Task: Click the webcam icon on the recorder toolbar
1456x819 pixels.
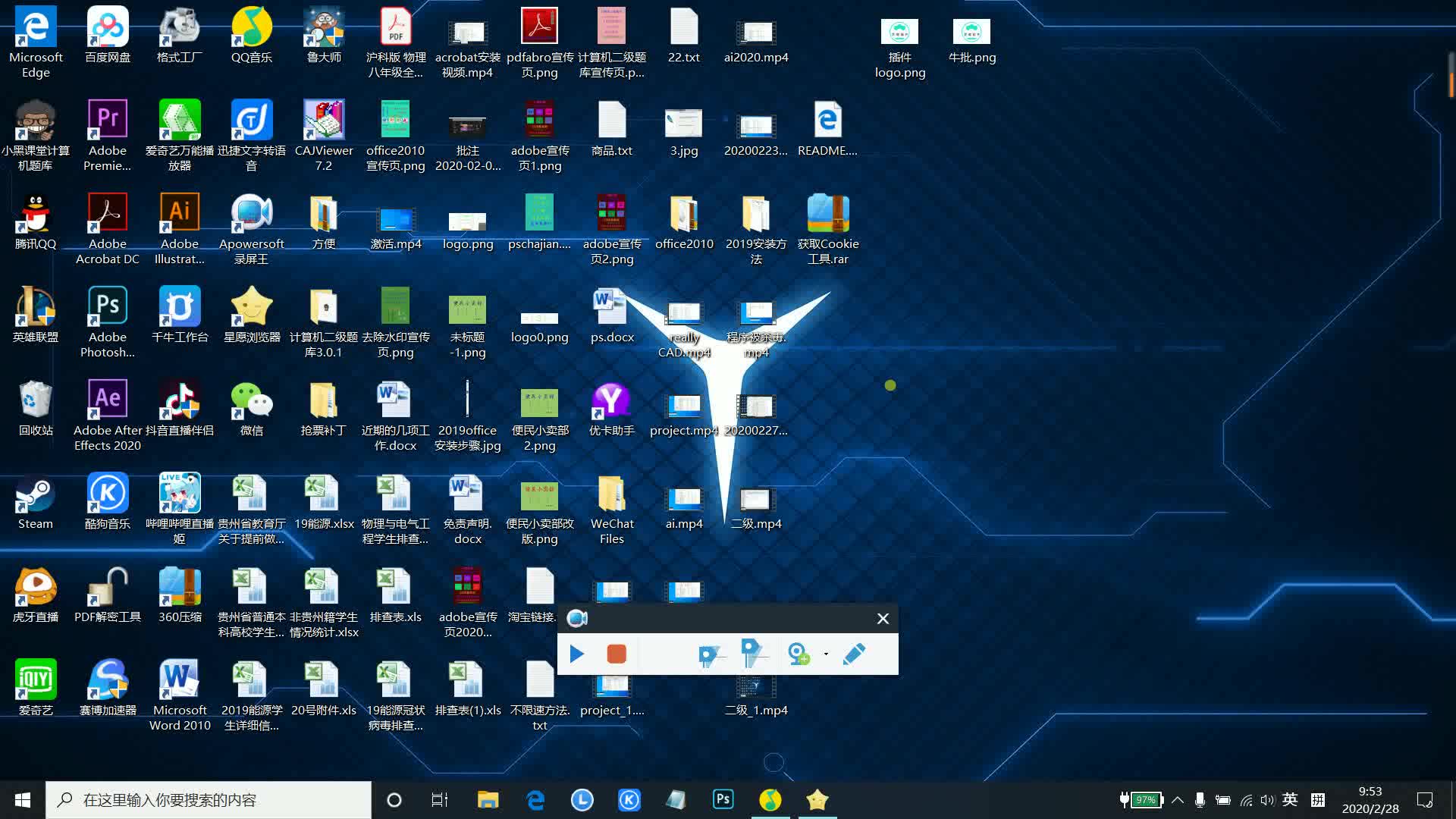Action: click(799, 654)
